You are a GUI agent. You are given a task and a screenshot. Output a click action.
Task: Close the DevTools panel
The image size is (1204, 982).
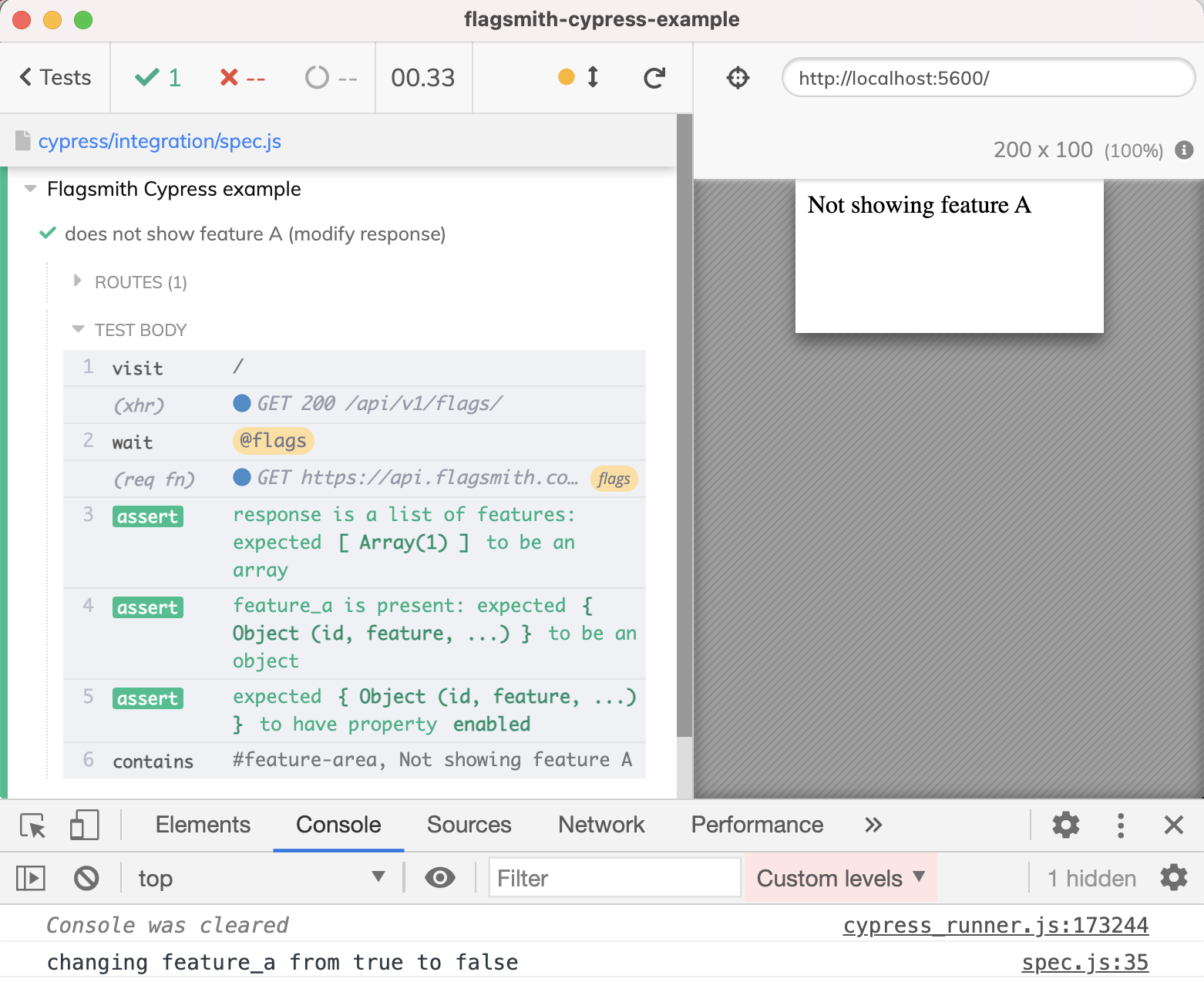coord(1173,825)
